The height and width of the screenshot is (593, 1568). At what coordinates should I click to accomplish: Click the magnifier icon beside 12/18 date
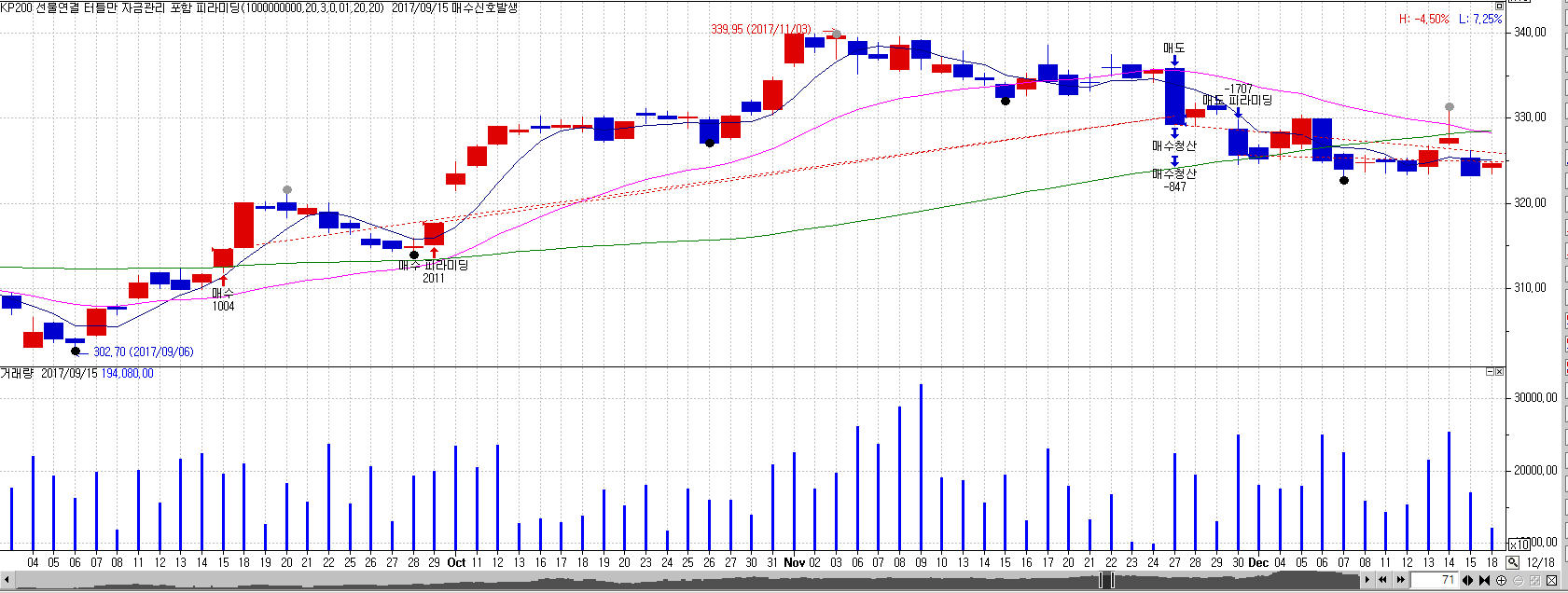tap(1512, 562)
